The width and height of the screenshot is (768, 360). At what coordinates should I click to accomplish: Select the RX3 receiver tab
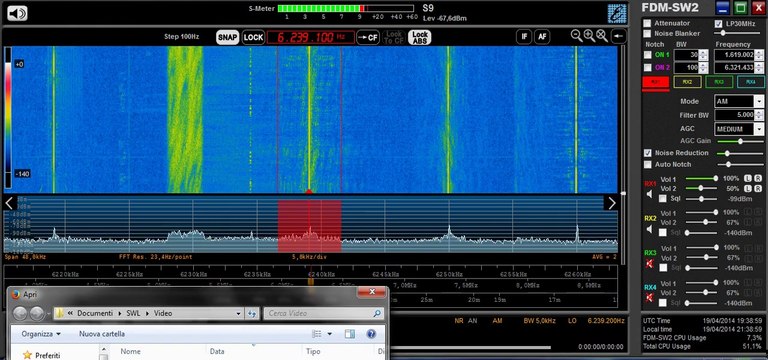(719, 82)
